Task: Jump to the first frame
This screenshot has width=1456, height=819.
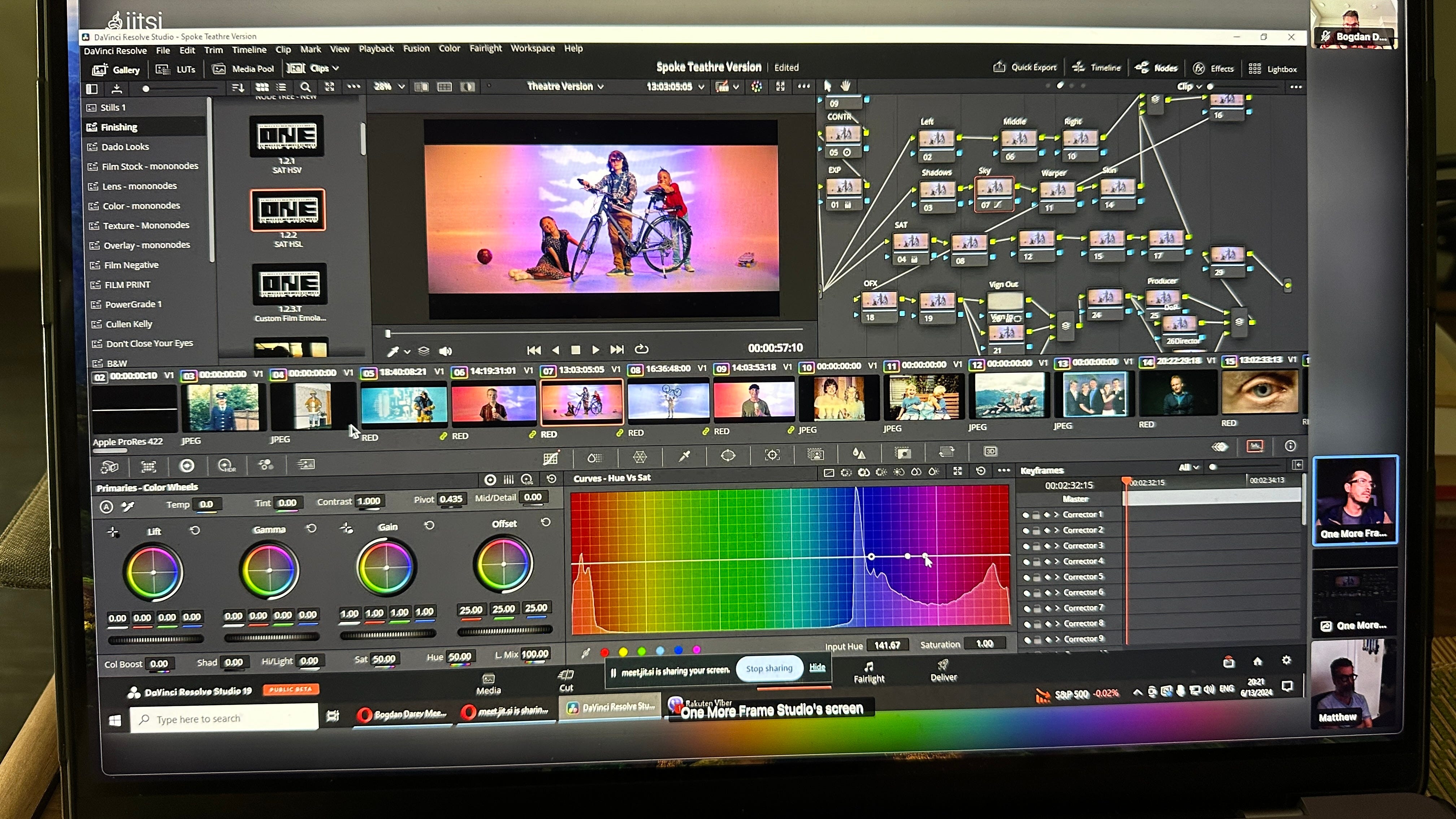Action: 534,350
